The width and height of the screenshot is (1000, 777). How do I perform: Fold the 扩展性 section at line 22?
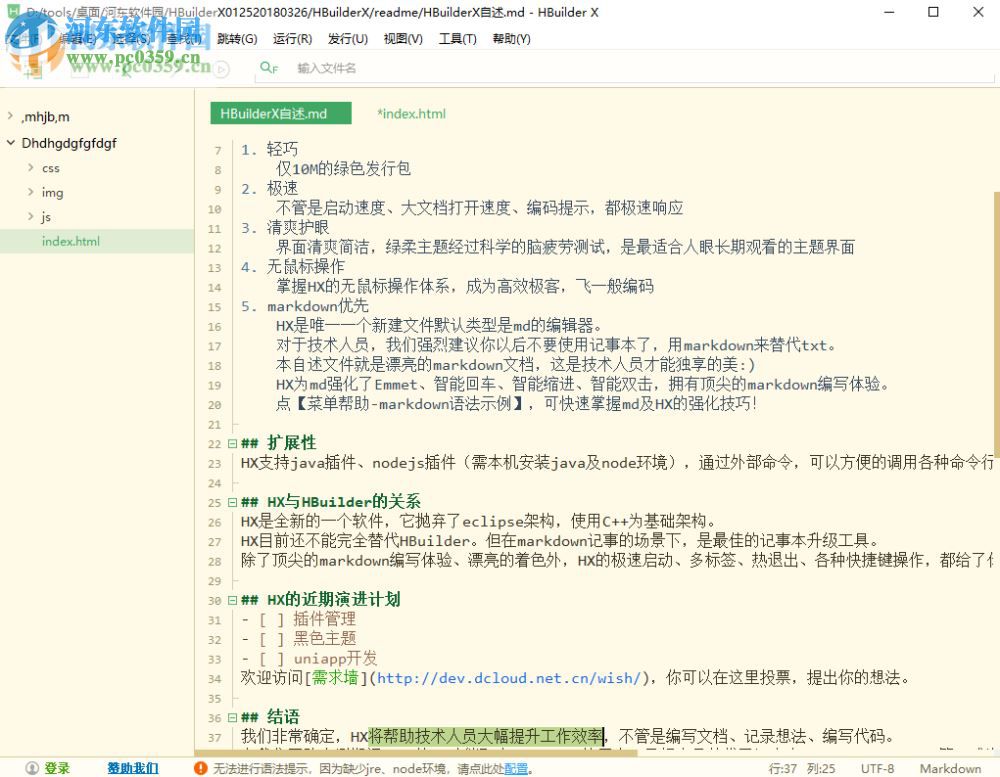click(232, 443)
